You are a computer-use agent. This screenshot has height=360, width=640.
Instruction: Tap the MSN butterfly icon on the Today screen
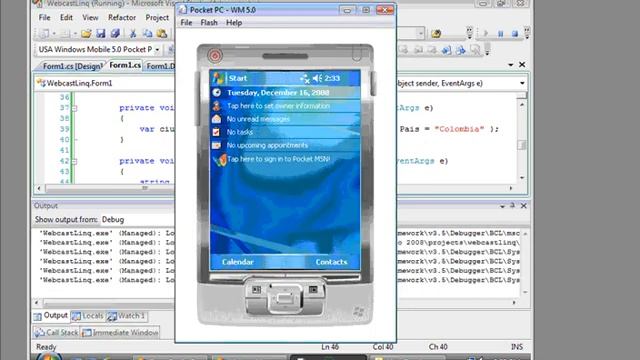[220, 160]
